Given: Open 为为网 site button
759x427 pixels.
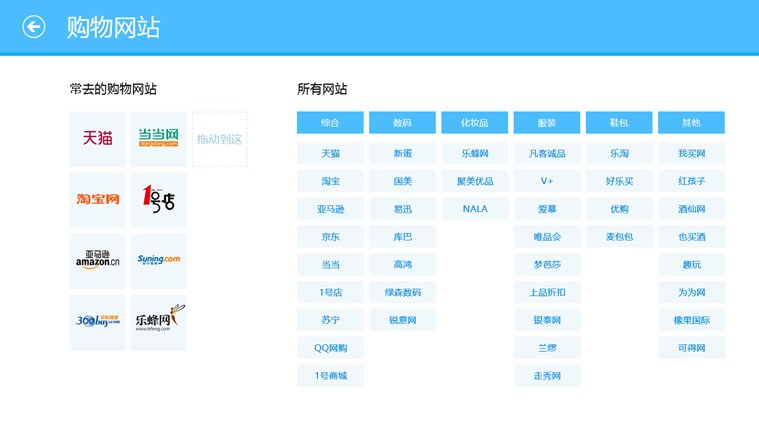Looking at the screenshot, I should pos(691,292).
